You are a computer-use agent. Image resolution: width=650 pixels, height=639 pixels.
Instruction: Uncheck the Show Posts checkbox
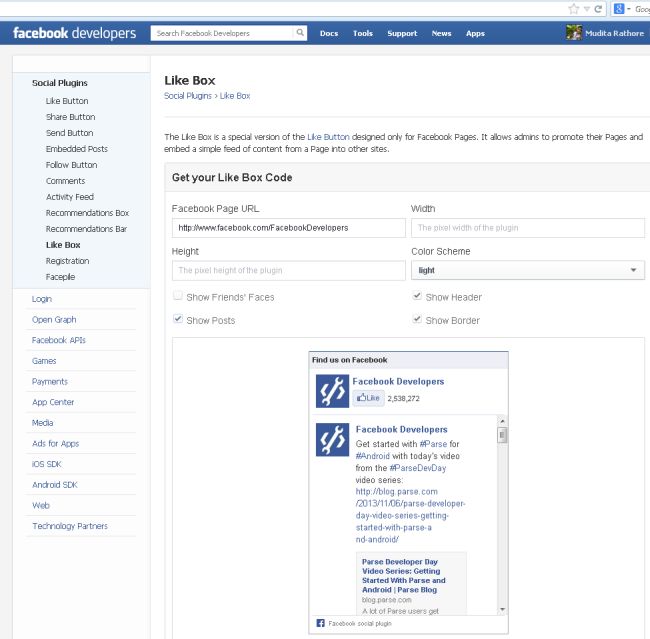(x=178, y=319)
